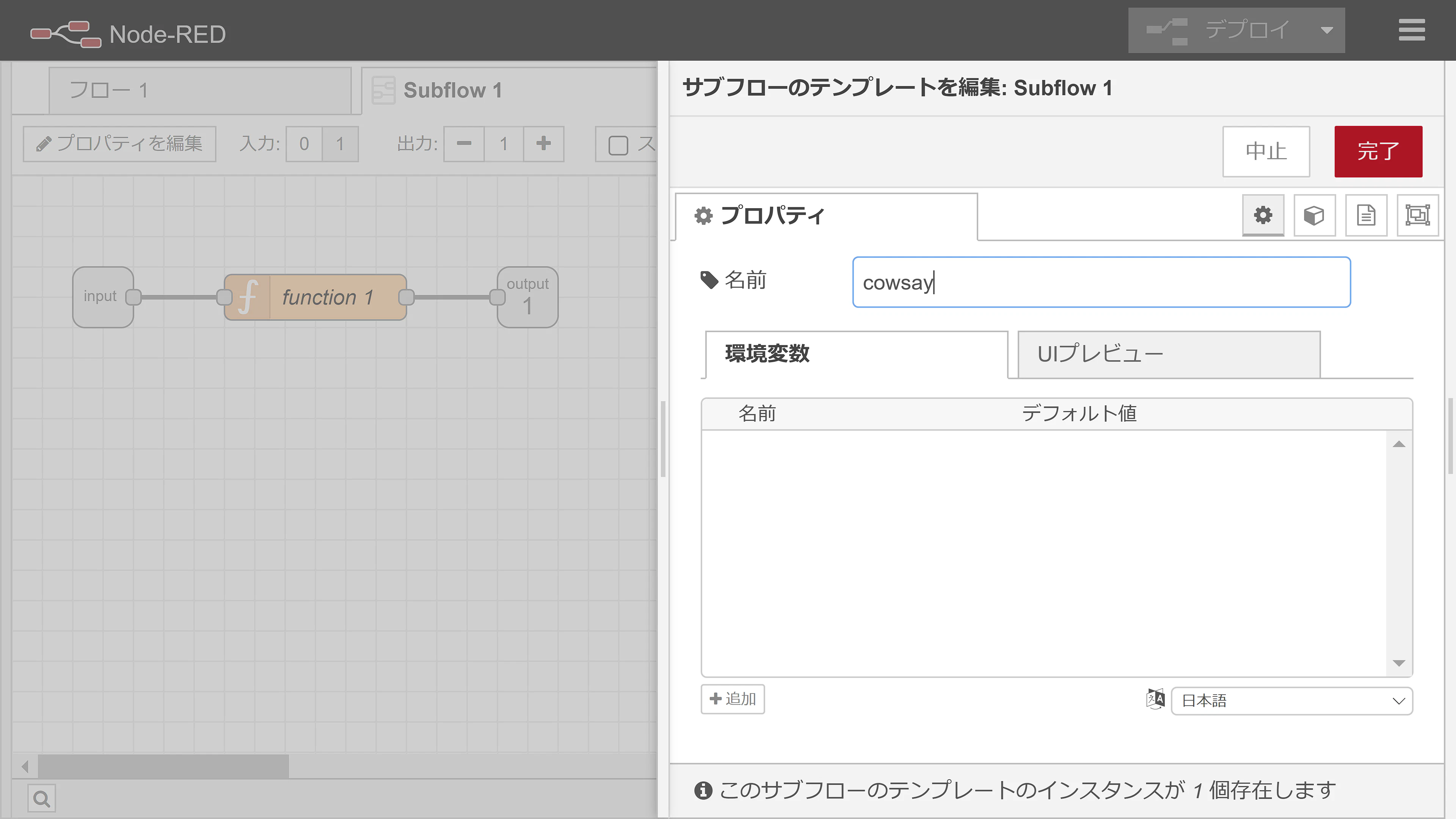Click the 中止 cancel button
The image size is (1456, 819).
tap(1266, 152)
